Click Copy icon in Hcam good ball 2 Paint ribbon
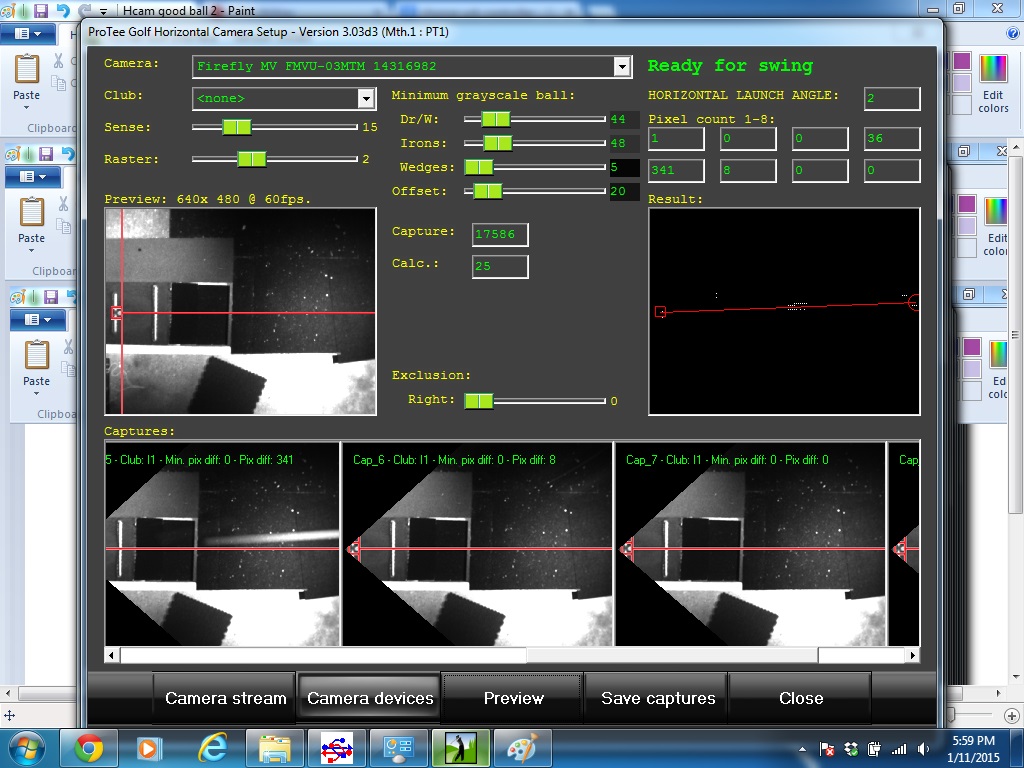The image size is (1024, 768). point(59,82)
